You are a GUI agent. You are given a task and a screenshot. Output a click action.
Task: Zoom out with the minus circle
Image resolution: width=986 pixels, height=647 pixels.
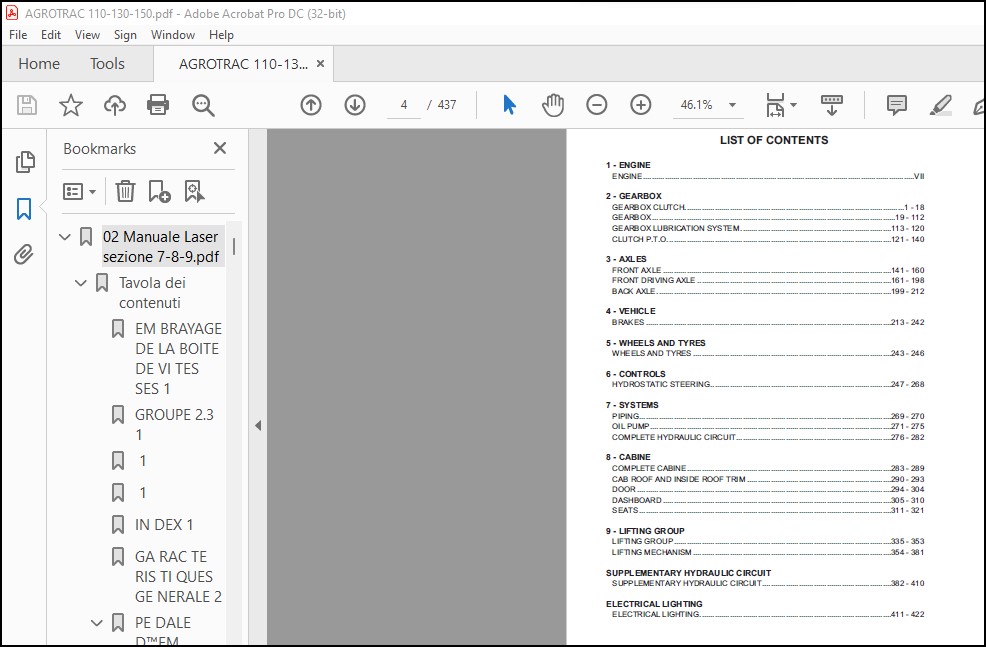click(x=596, y=105)
